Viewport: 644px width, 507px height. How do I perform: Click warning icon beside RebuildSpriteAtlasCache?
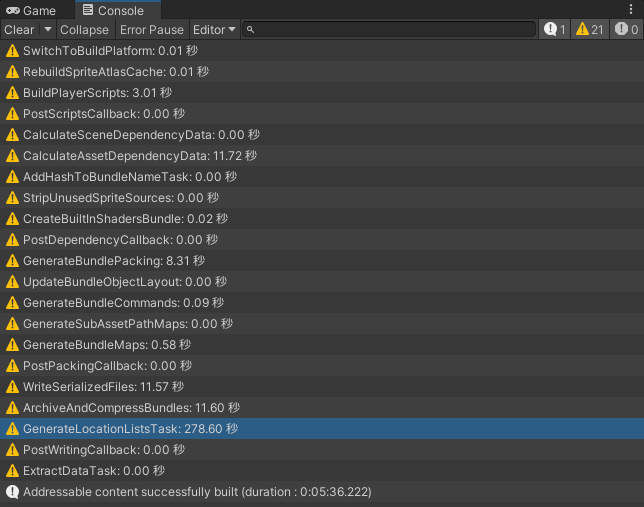click(12, 72)
